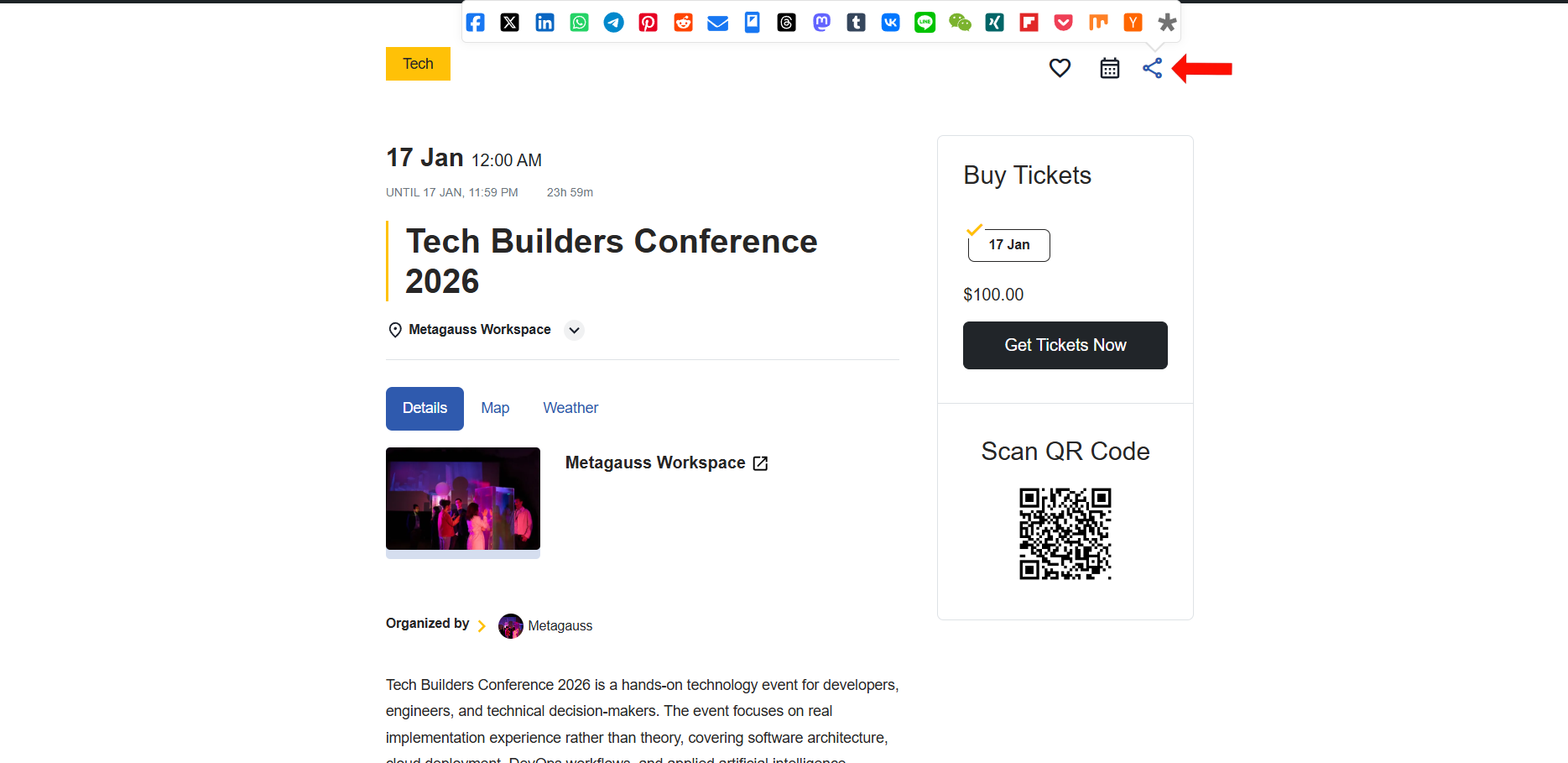Select the 17 Jan ticket date
The width and height of the screenshot is (1568, 763).
pos(1008,245)
